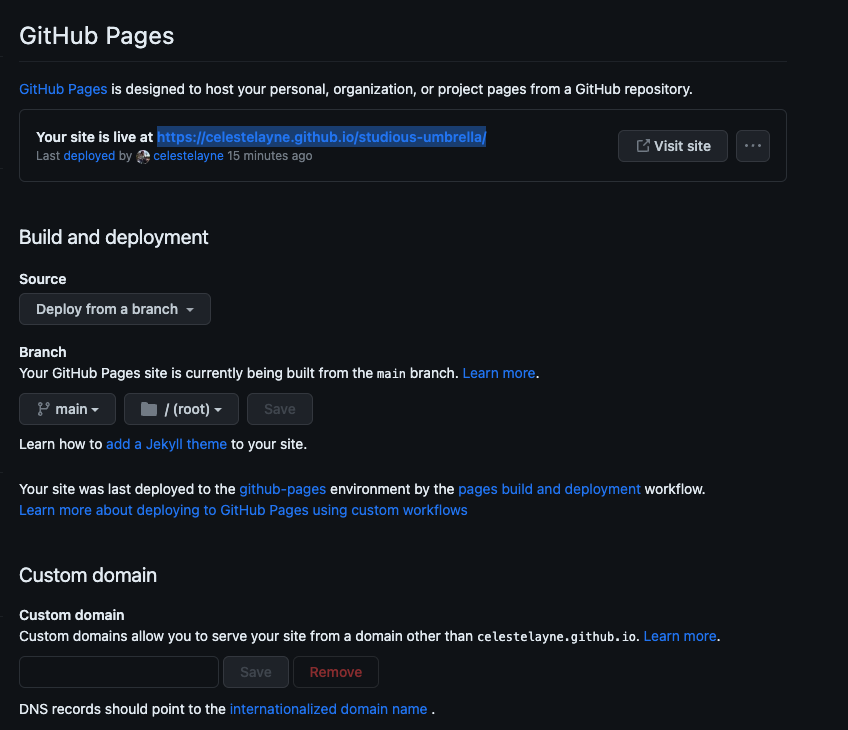848x730 pixels.
Task: Click the bold 'Branch' label
Action: tap(43, 352)
